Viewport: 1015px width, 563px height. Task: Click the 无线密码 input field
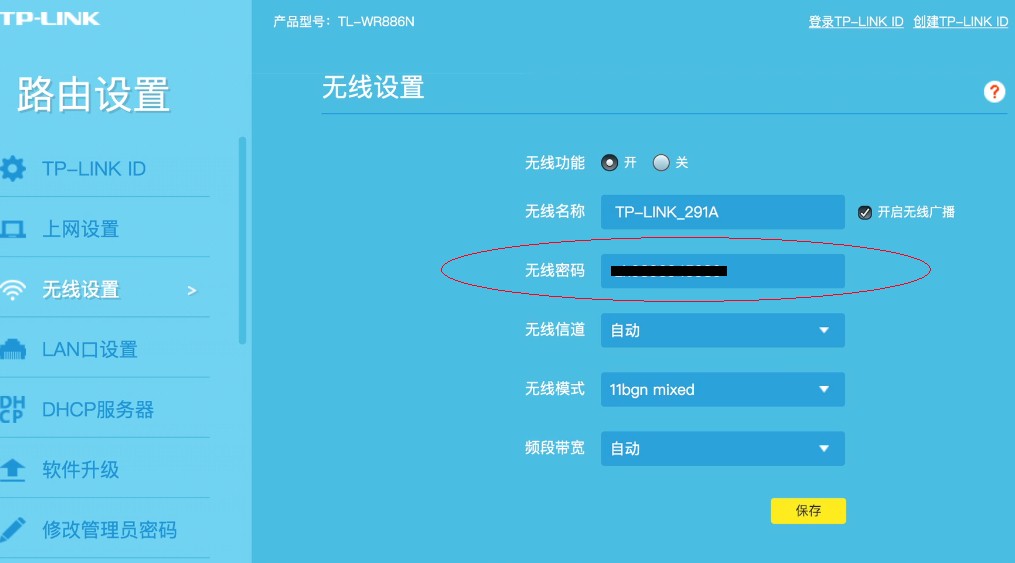click(x=722, y=270)
